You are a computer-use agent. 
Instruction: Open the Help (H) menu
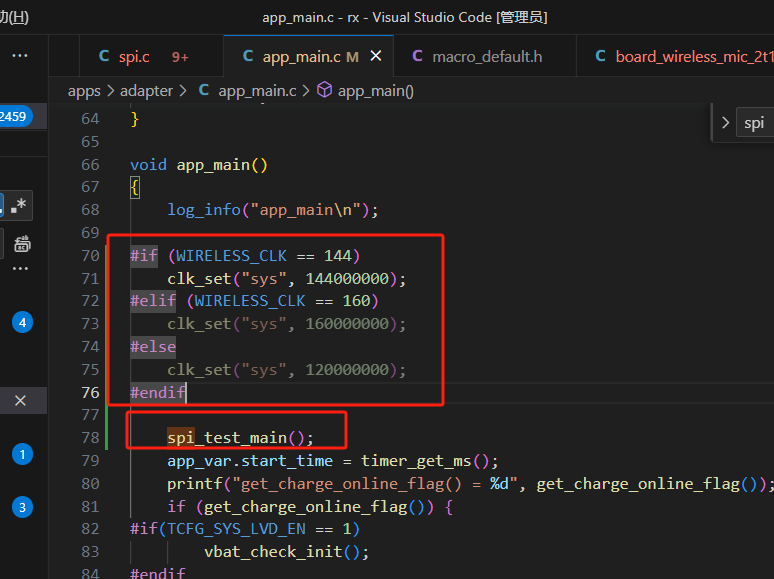tap(14, 17)
